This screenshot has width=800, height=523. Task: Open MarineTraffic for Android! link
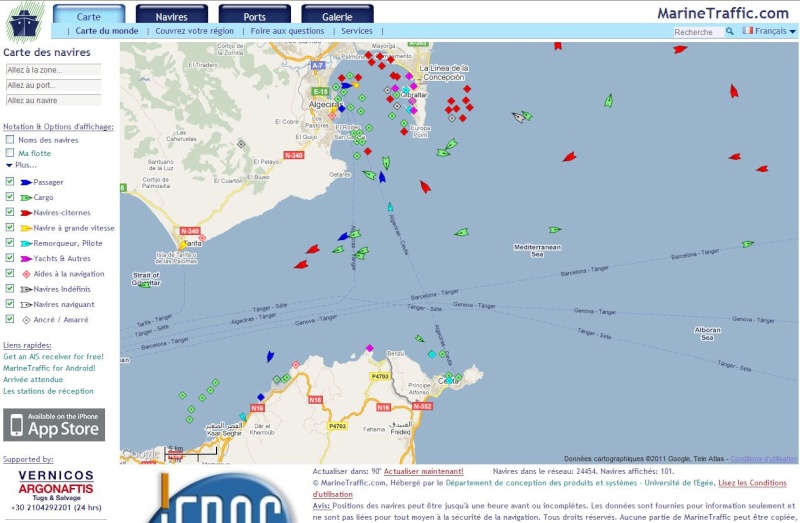pos(49,368)
